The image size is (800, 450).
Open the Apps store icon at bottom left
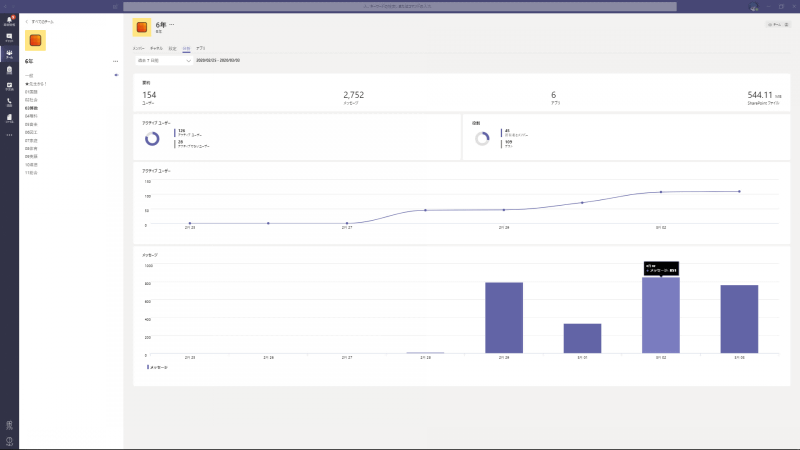pyautogui.click(x=9, y=425)
